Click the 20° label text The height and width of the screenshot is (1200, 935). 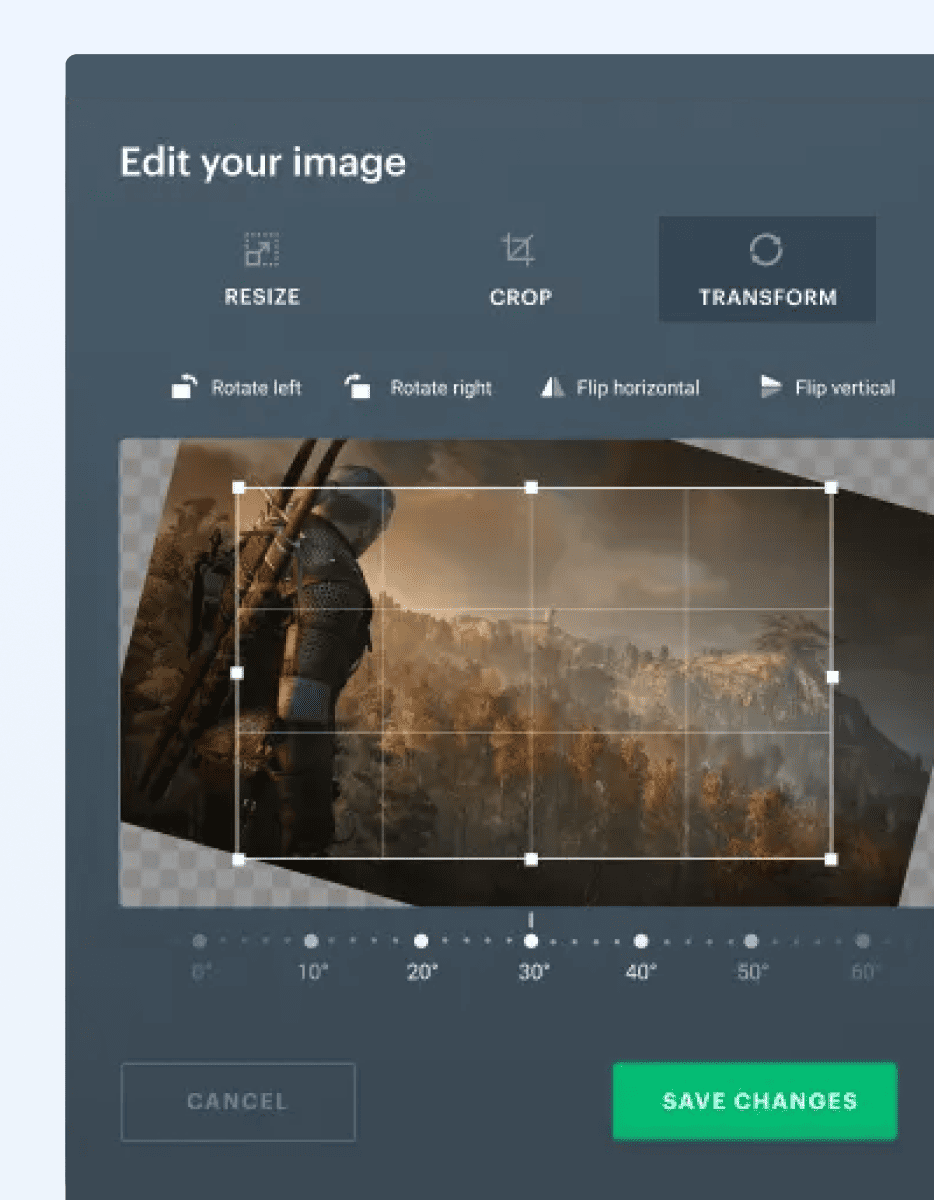[x=423, y=972]
